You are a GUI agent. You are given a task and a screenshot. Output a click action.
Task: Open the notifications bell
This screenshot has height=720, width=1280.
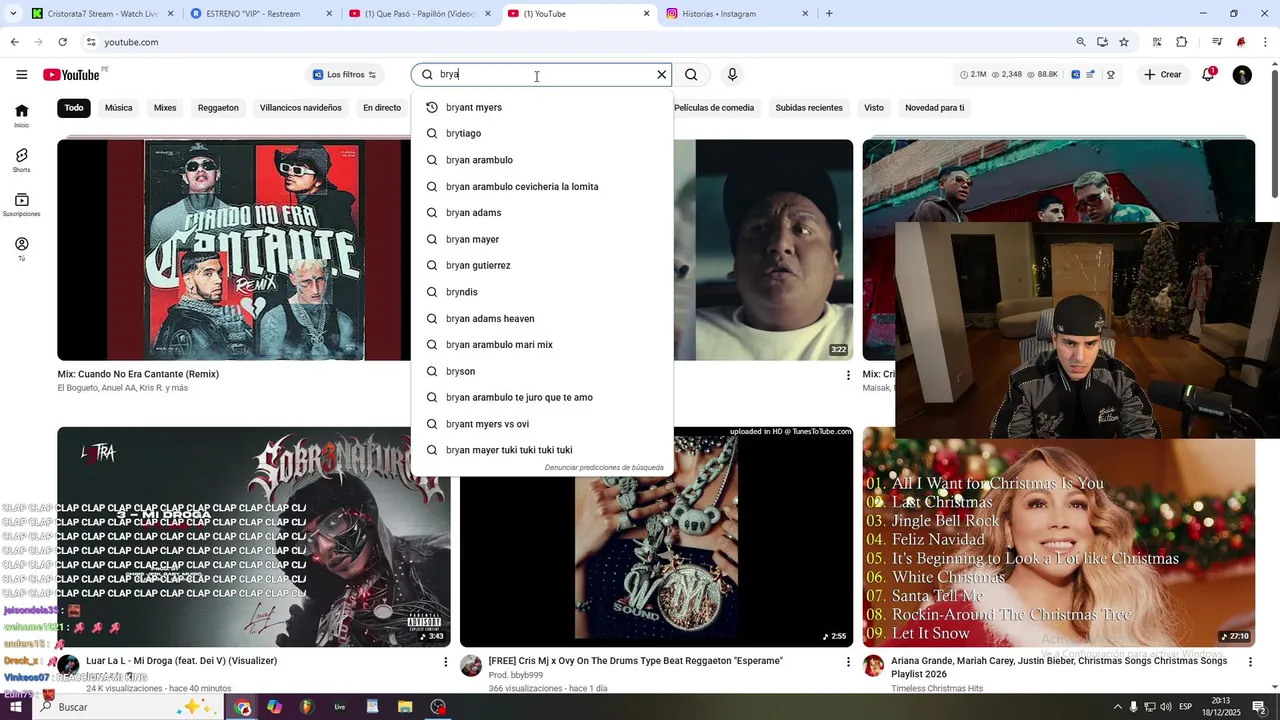[x=1208, y=75]
